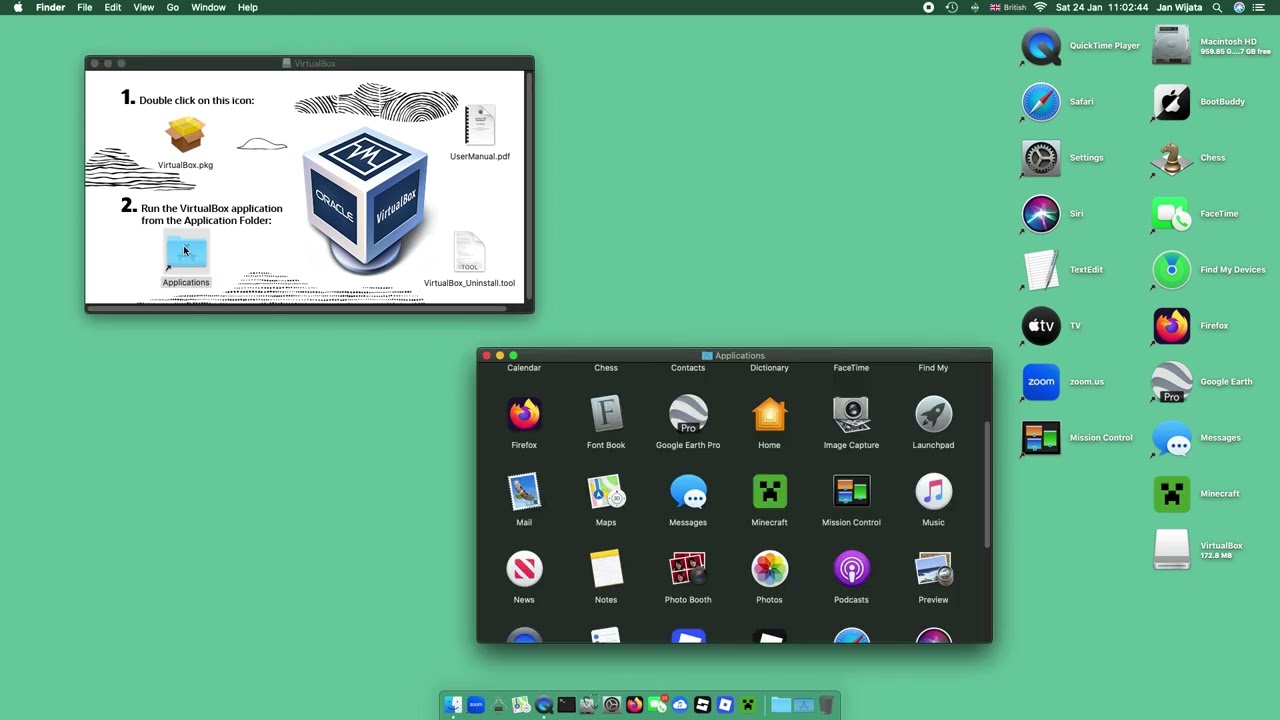Open UserManual.pdf in VirtualBox window
This screenshot has height=720, width=1280.
[x=480, y=126]
